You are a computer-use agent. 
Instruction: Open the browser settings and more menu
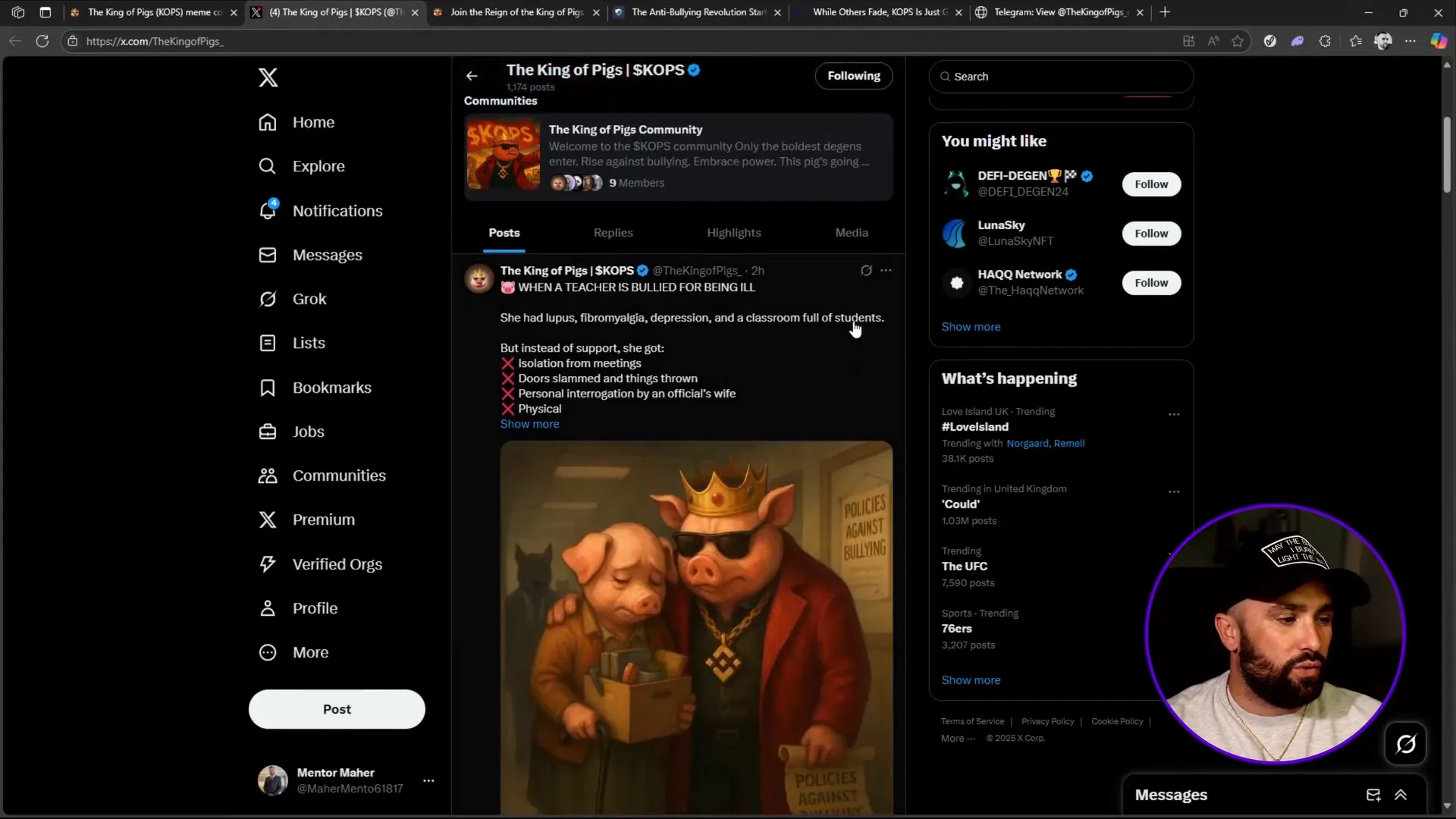1410,41
